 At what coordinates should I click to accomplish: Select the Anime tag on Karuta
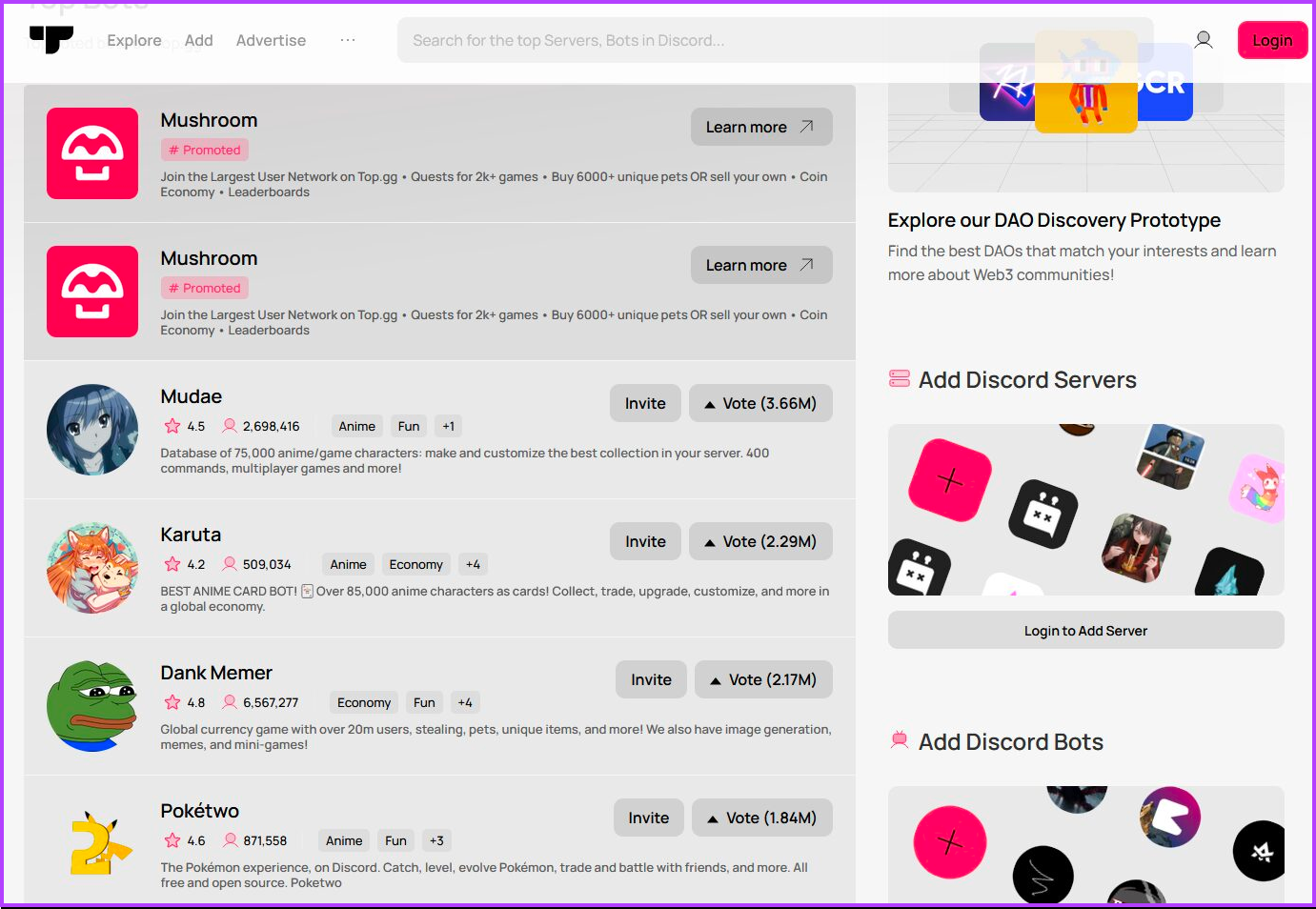point(349,564)
